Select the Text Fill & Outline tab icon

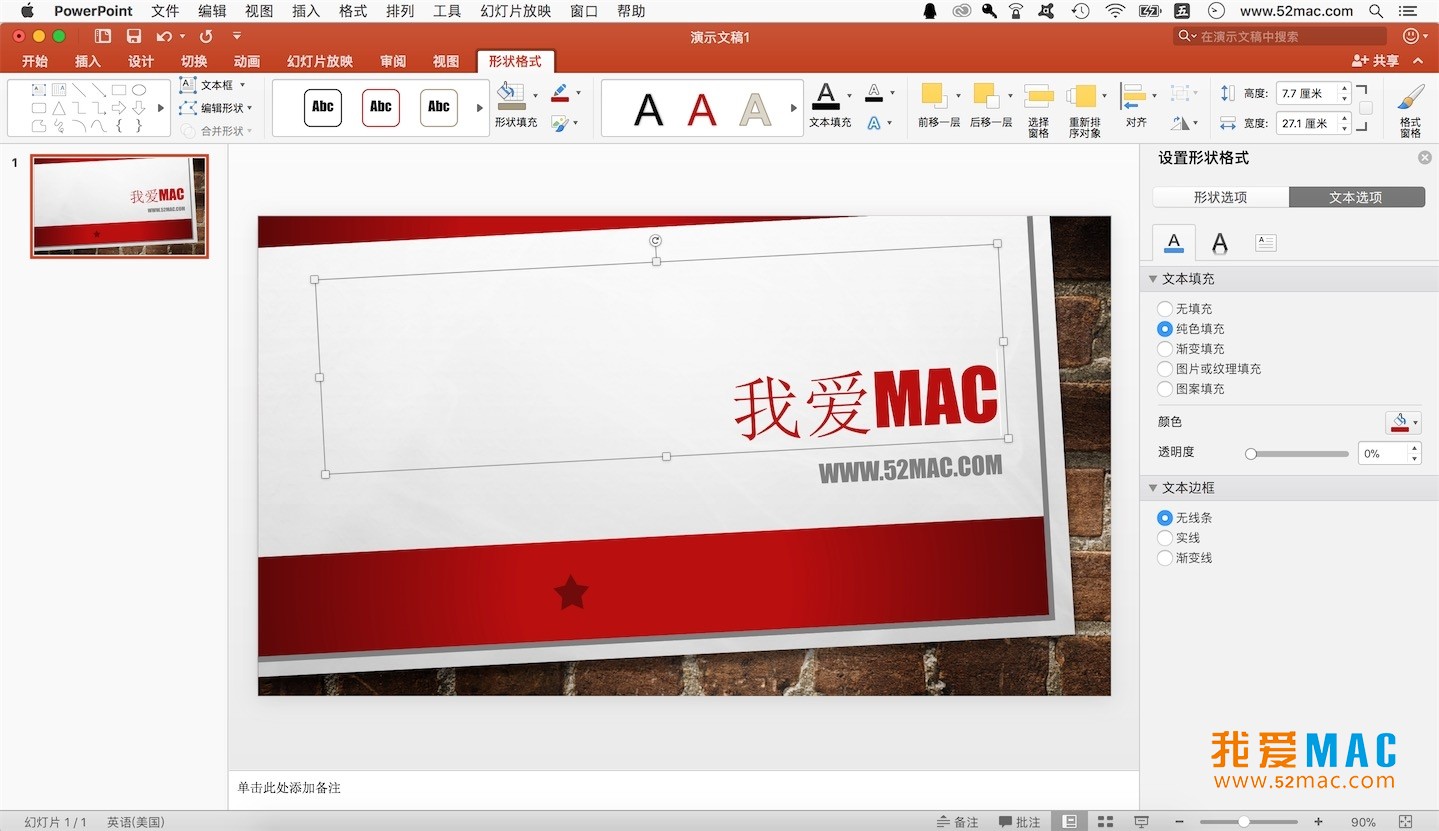[1174, 242]
